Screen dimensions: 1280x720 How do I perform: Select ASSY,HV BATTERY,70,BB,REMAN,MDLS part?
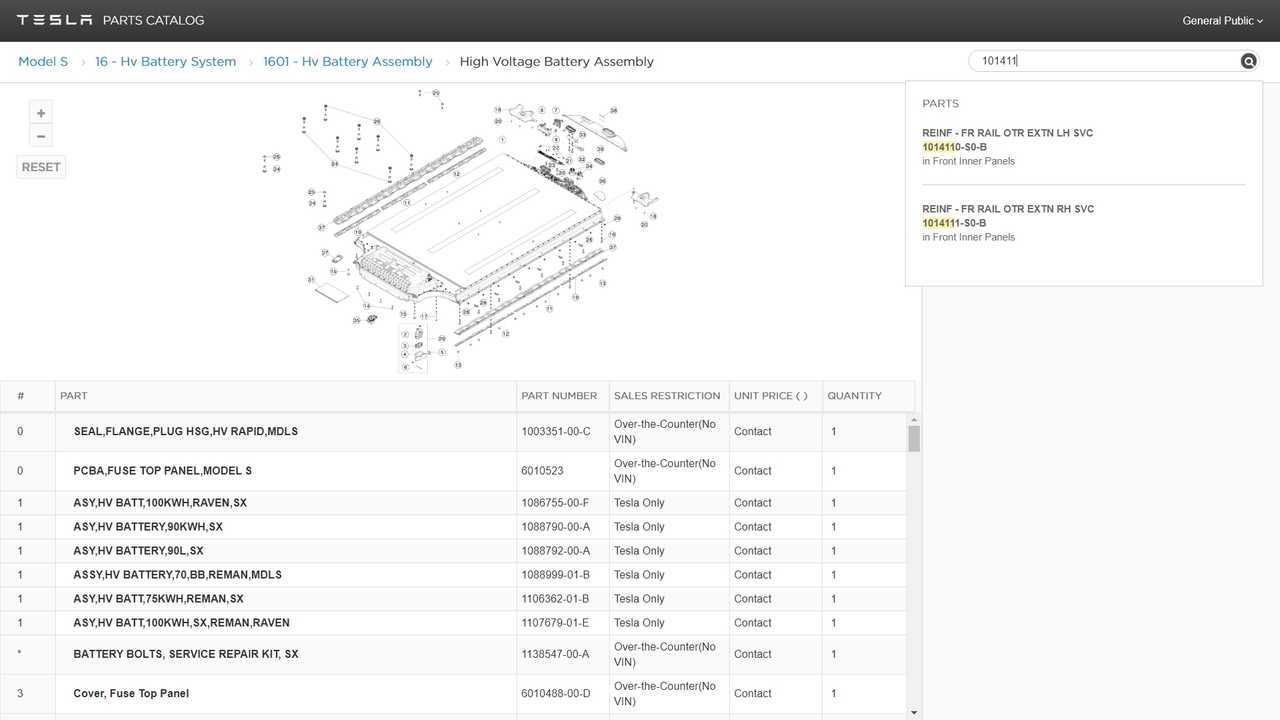click(177, 575)
